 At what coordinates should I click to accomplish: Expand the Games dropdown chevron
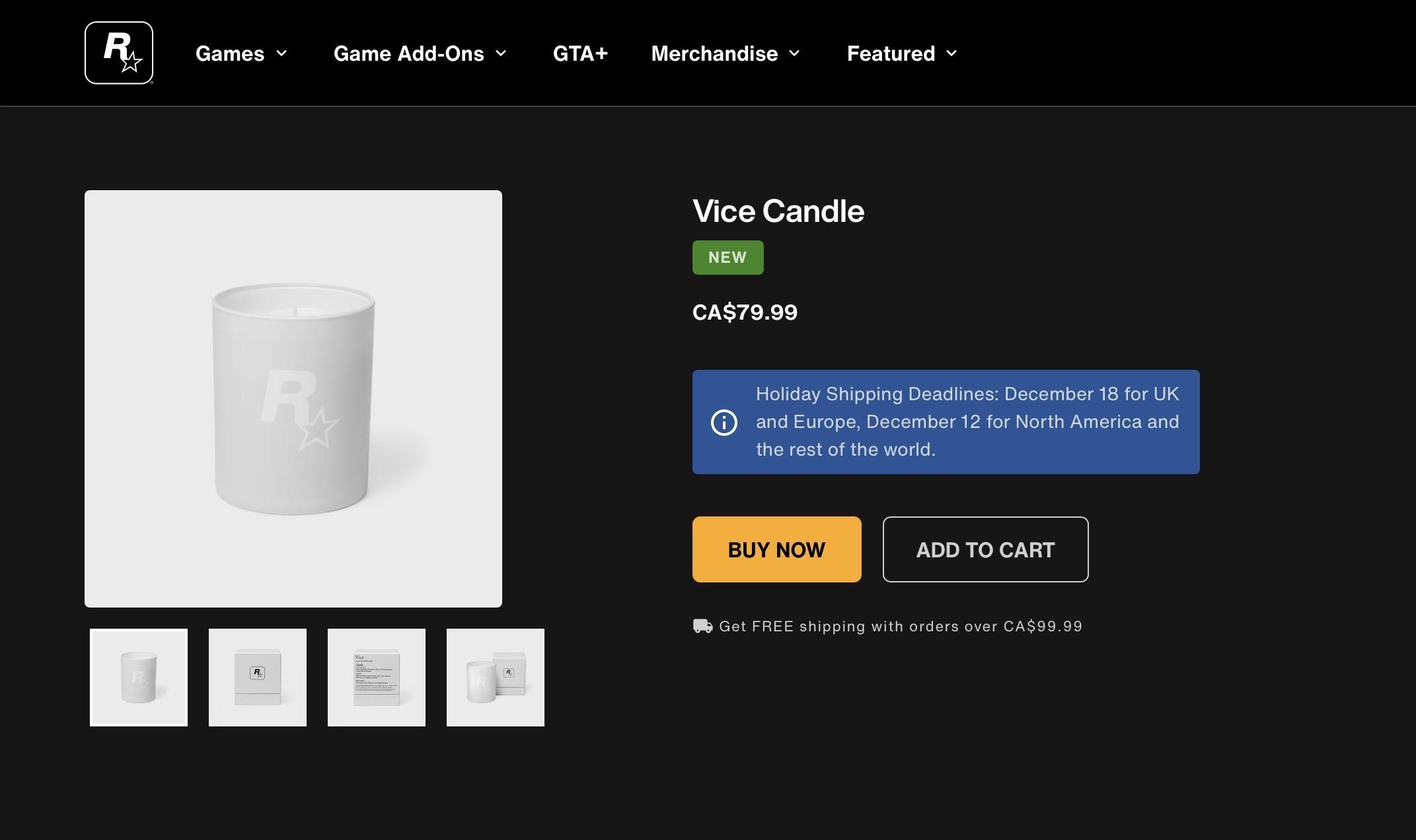click(x=281, y=53)
